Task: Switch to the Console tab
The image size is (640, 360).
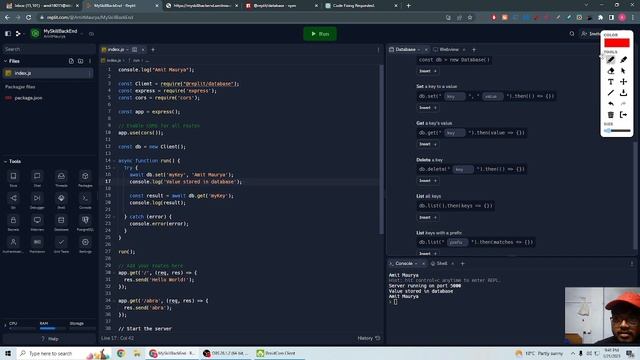Action: coord(403,264)
